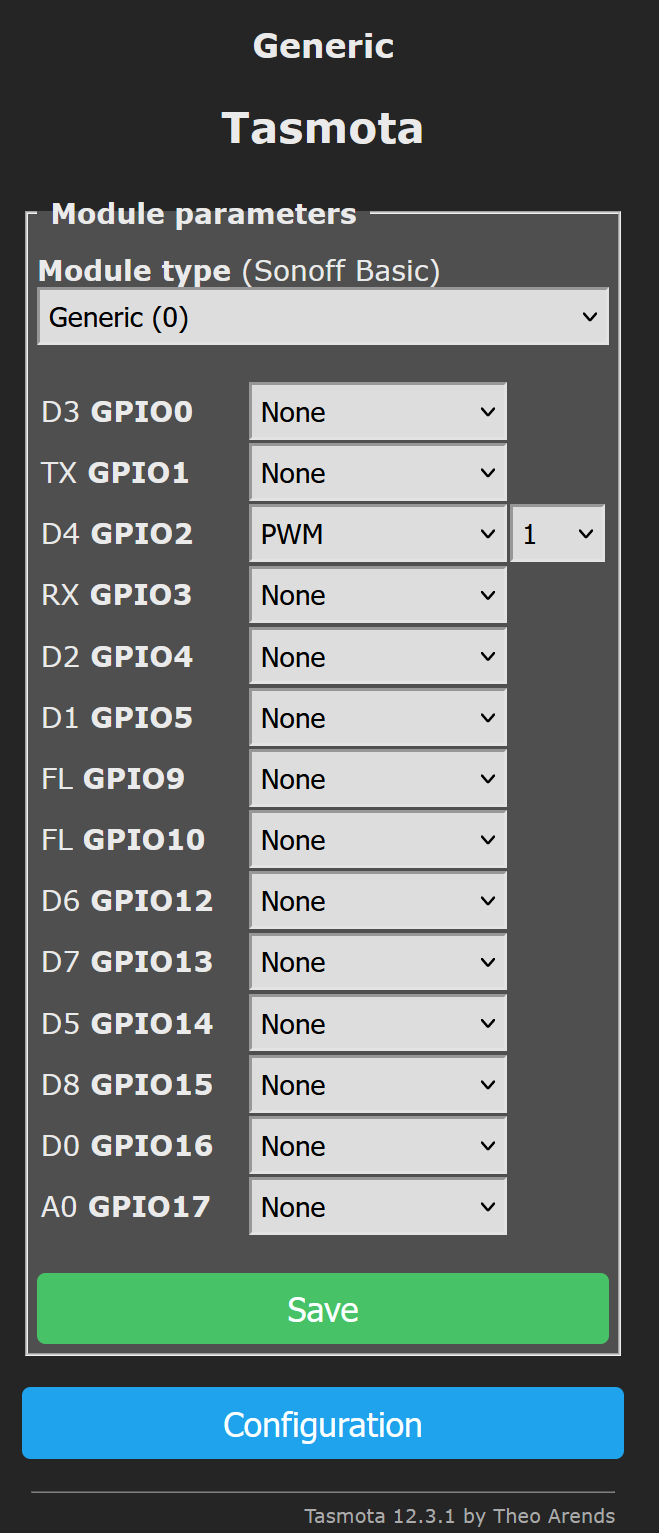The height and width of the screenshot is (1533, 659).
Task: Click the Tasmota 12.3.1 footer link
Action: 459,1516
